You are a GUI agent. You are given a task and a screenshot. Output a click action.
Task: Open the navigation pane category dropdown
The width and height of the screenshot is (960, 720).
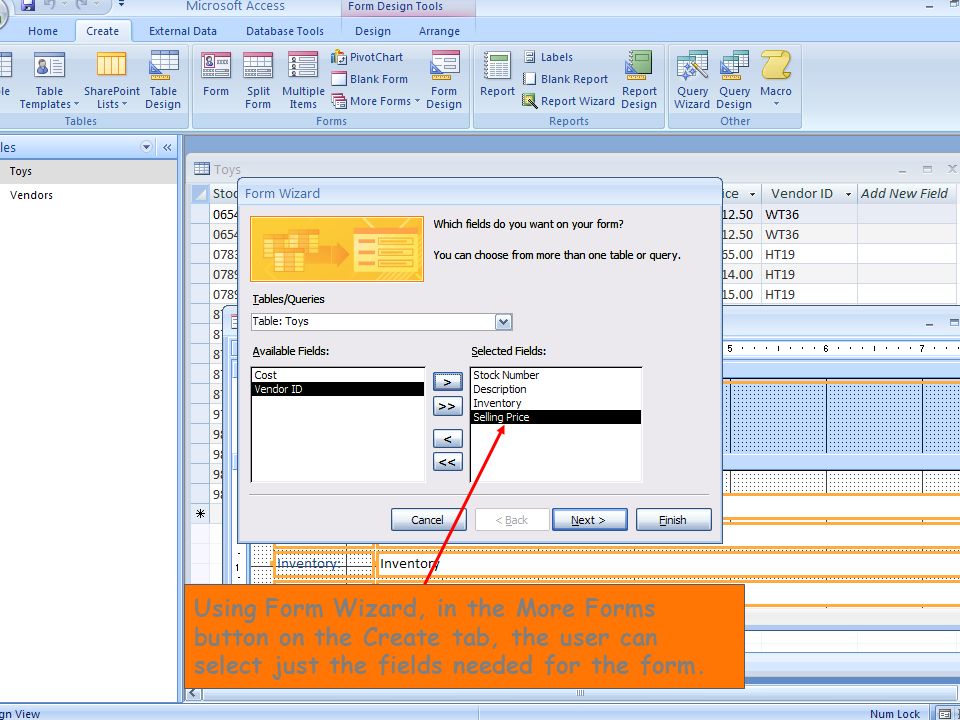tap(146, 147)
